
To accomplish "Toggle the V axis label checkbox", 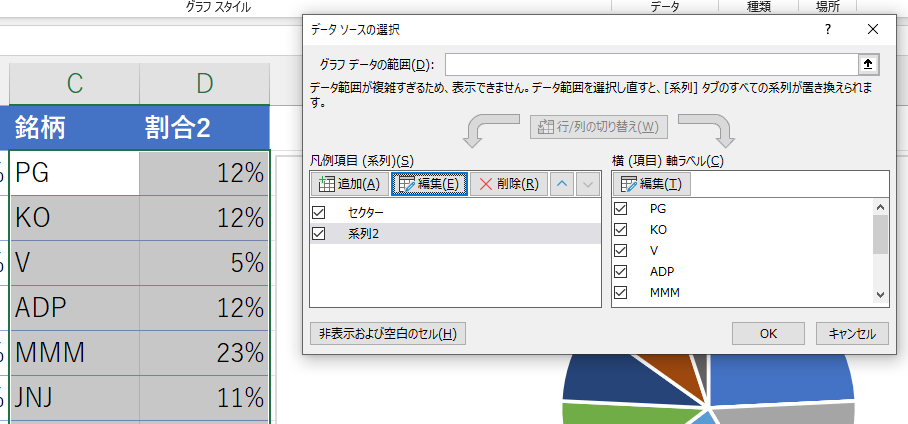I will [620, 250].
